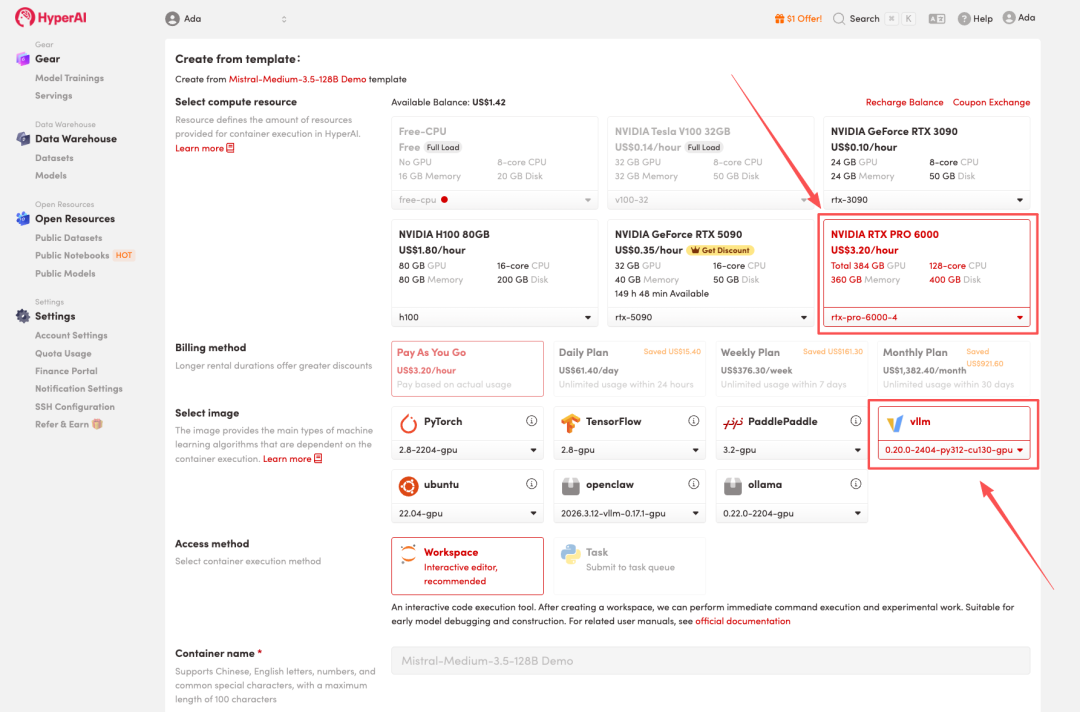Viewport: 1080px width, 712px height.
Task: Click the Data Warehouse sidebar icon
Action: tap(23, 139)
